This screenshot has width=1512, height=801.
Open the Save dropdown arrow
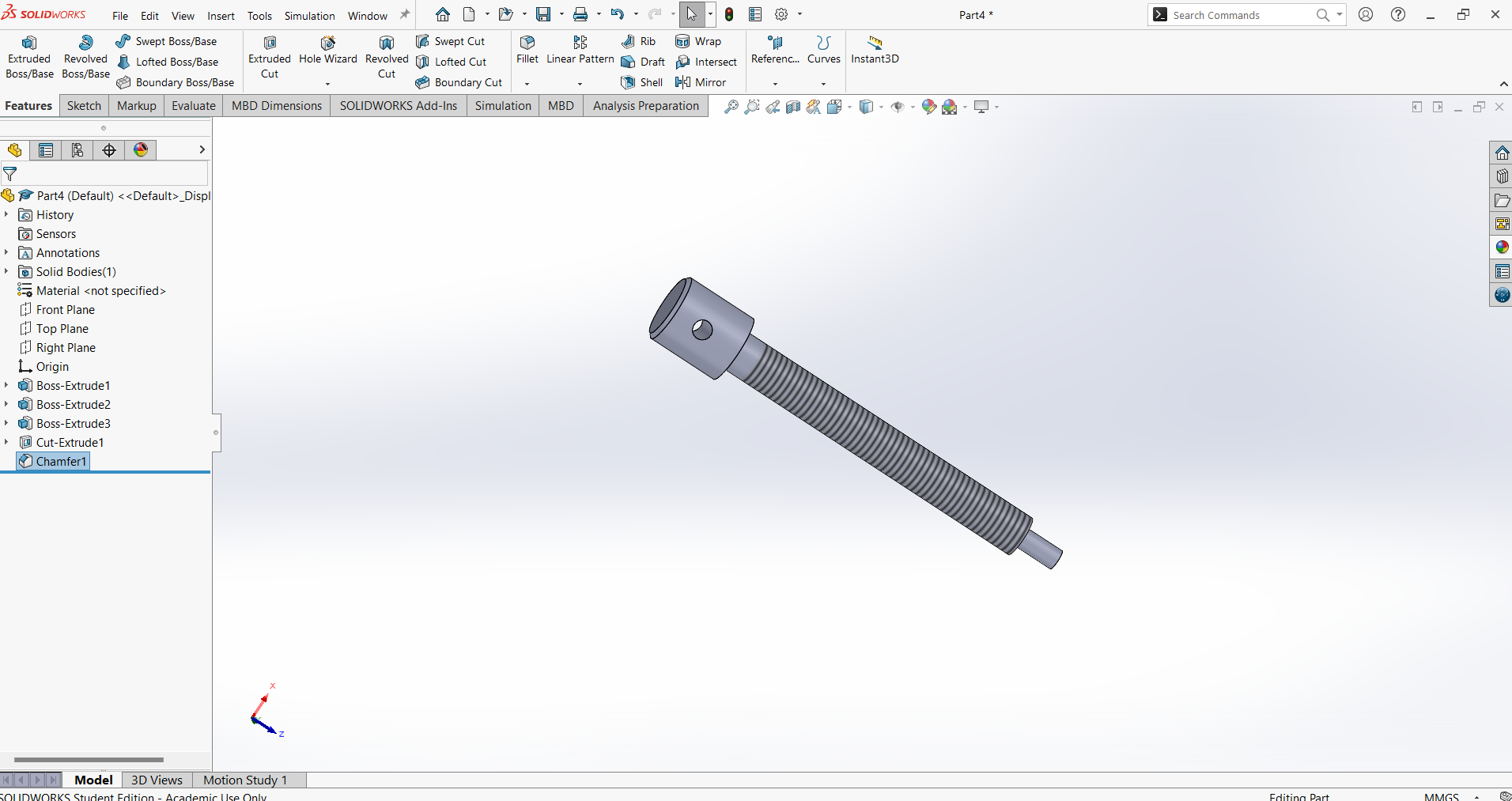pyautogui.click(x=561, y=14)
